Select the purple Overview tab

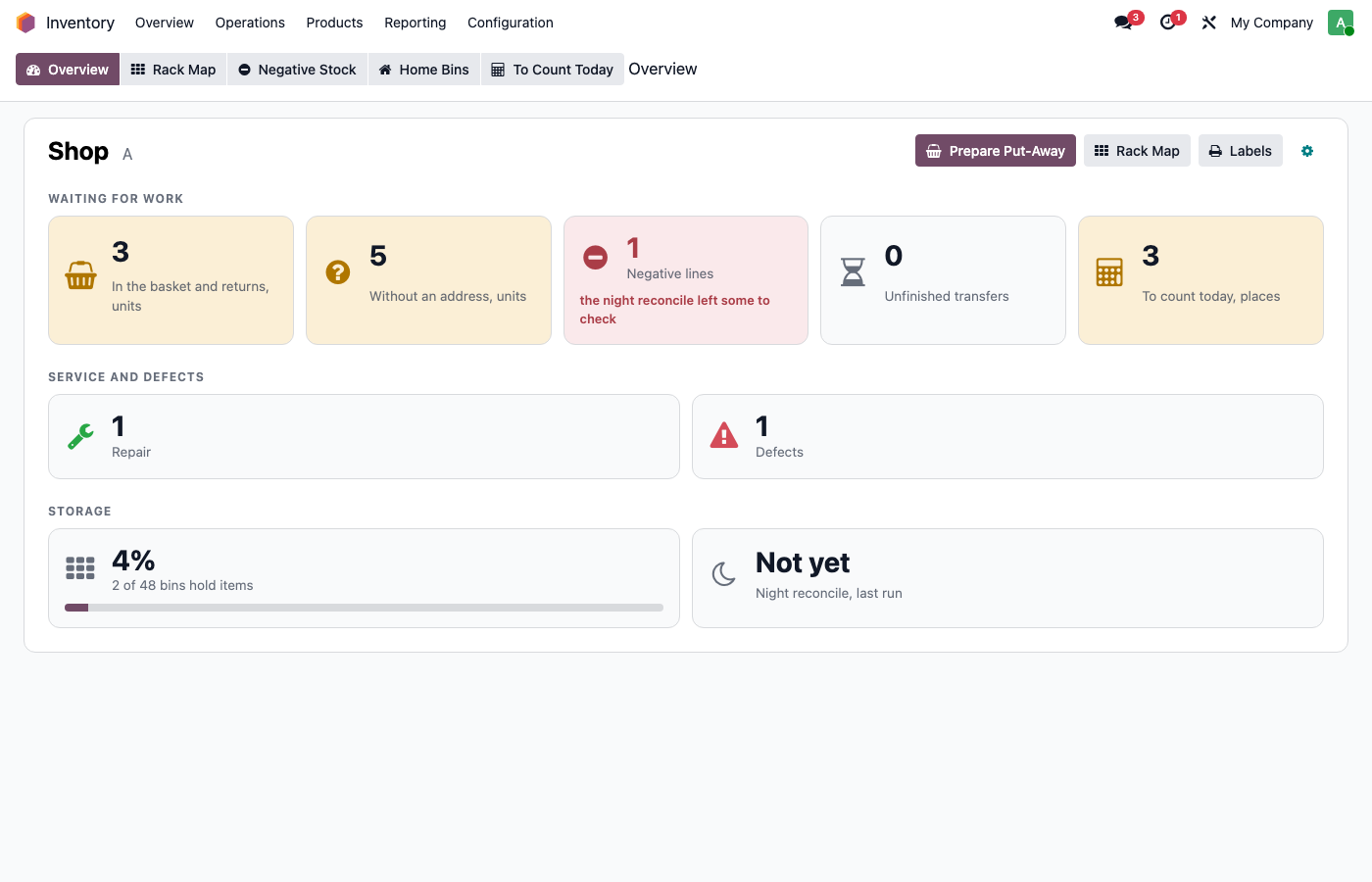[x=68, y=70]
